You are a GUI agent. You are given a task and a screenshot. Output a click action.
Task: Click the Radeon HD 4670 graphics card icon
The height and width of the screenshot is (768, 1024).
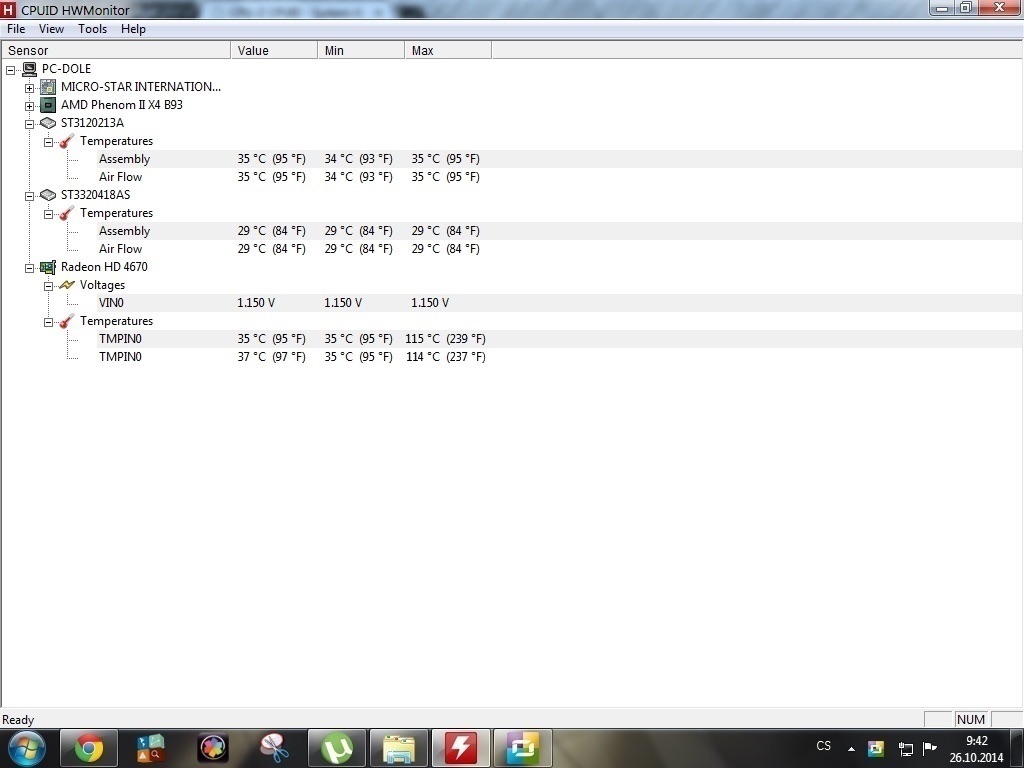click(48, 266)
